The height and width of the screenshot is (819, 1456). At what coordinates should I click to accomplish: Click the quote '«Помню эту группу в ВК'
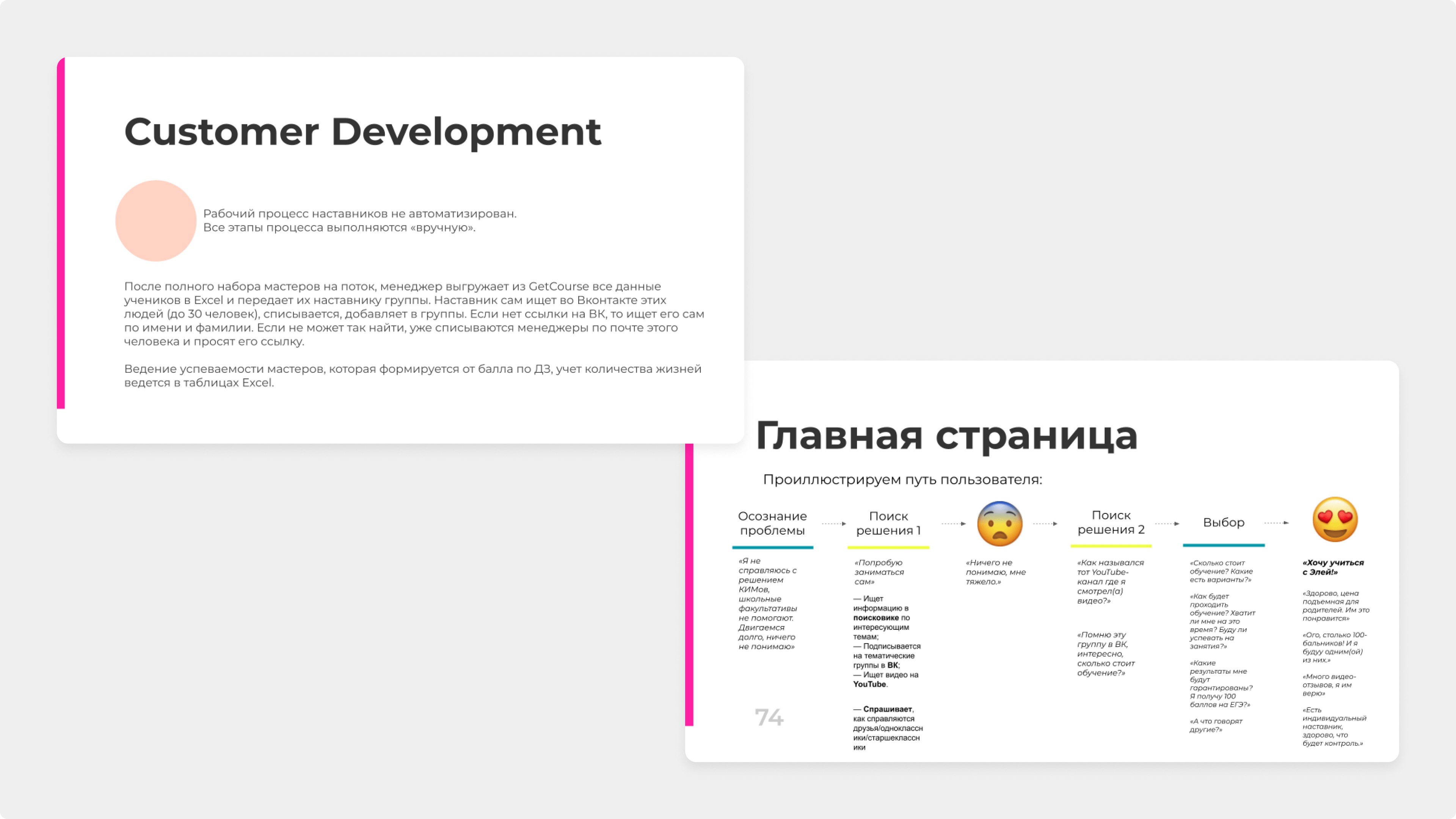coord(1106,654)
